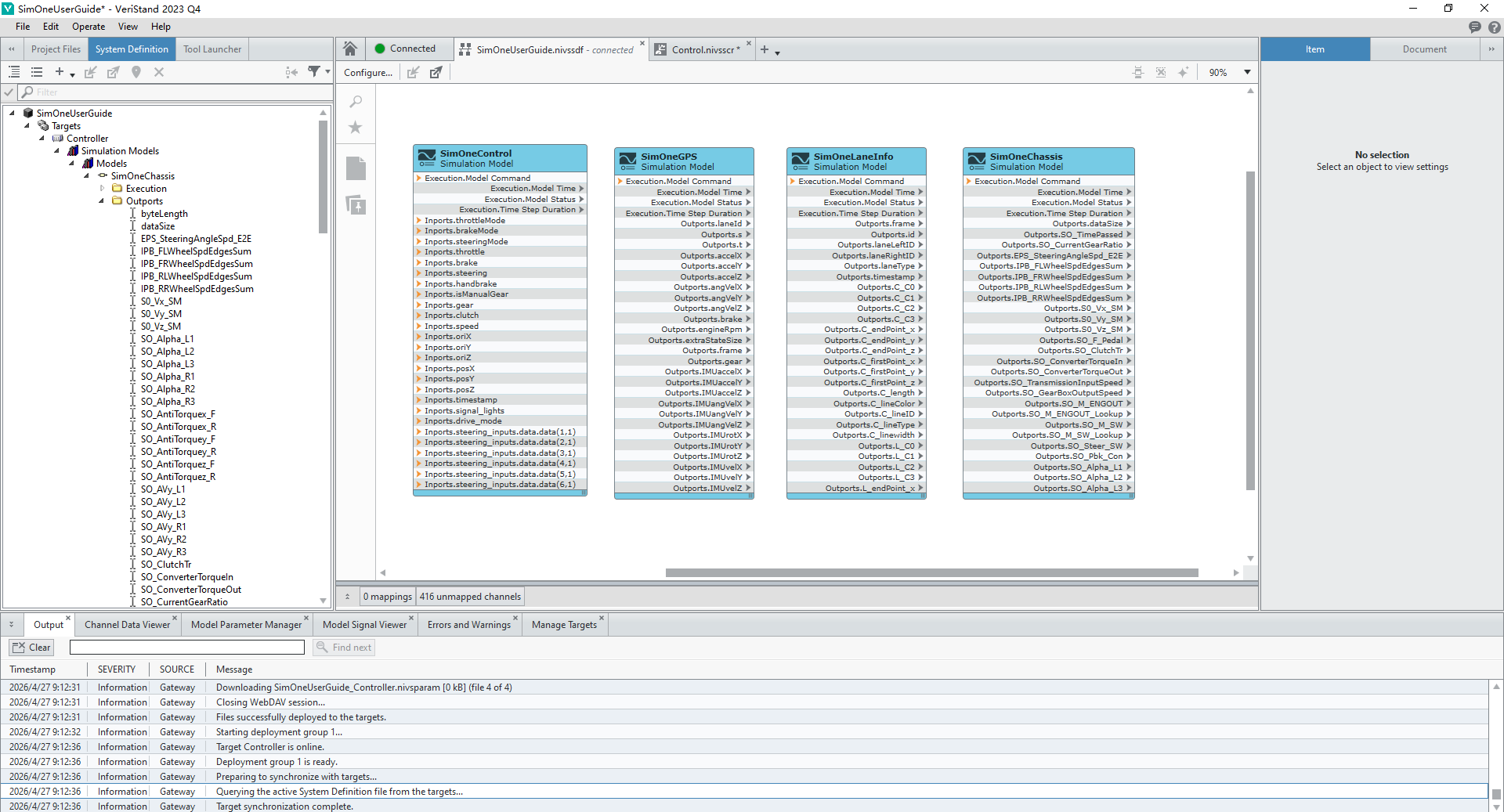The image size is (1504, 812).
Task: Switch to the Document tab in the right pane
Action: (x=1424, y=49)
